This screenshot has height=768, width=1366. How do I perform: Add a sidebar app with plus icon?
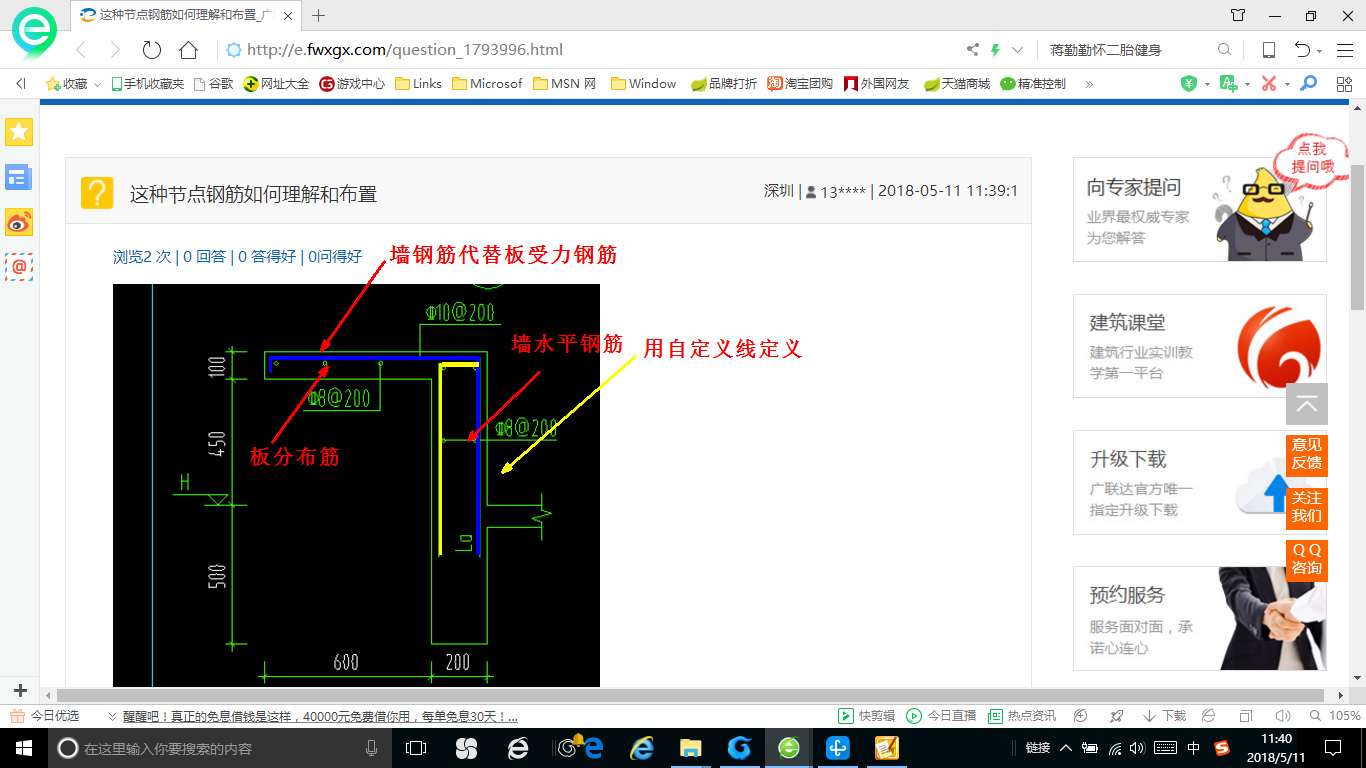20,690
